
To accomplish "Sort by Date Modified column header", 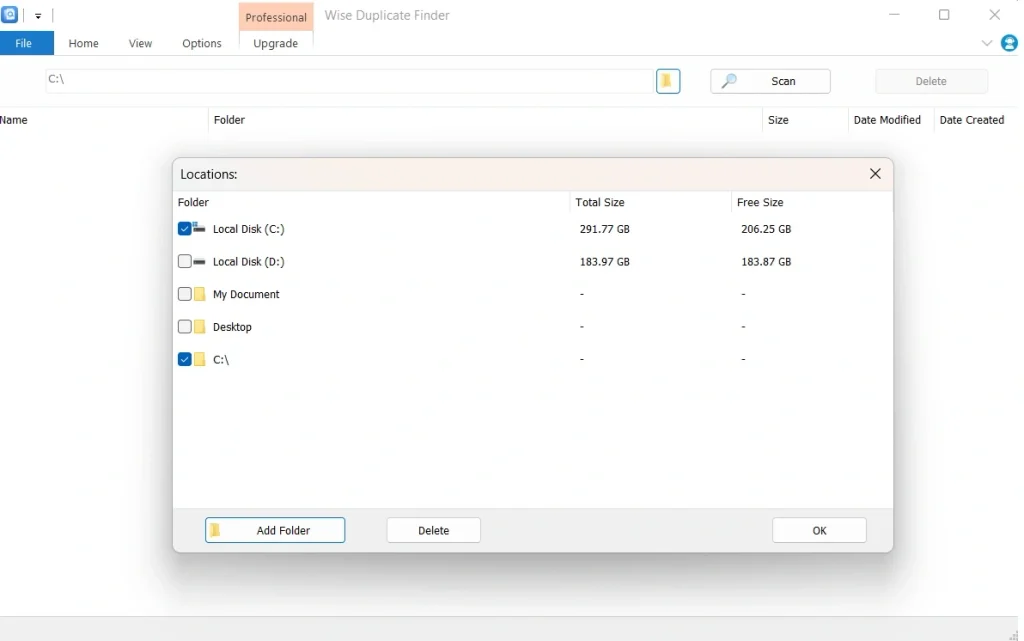I will 887,120.
